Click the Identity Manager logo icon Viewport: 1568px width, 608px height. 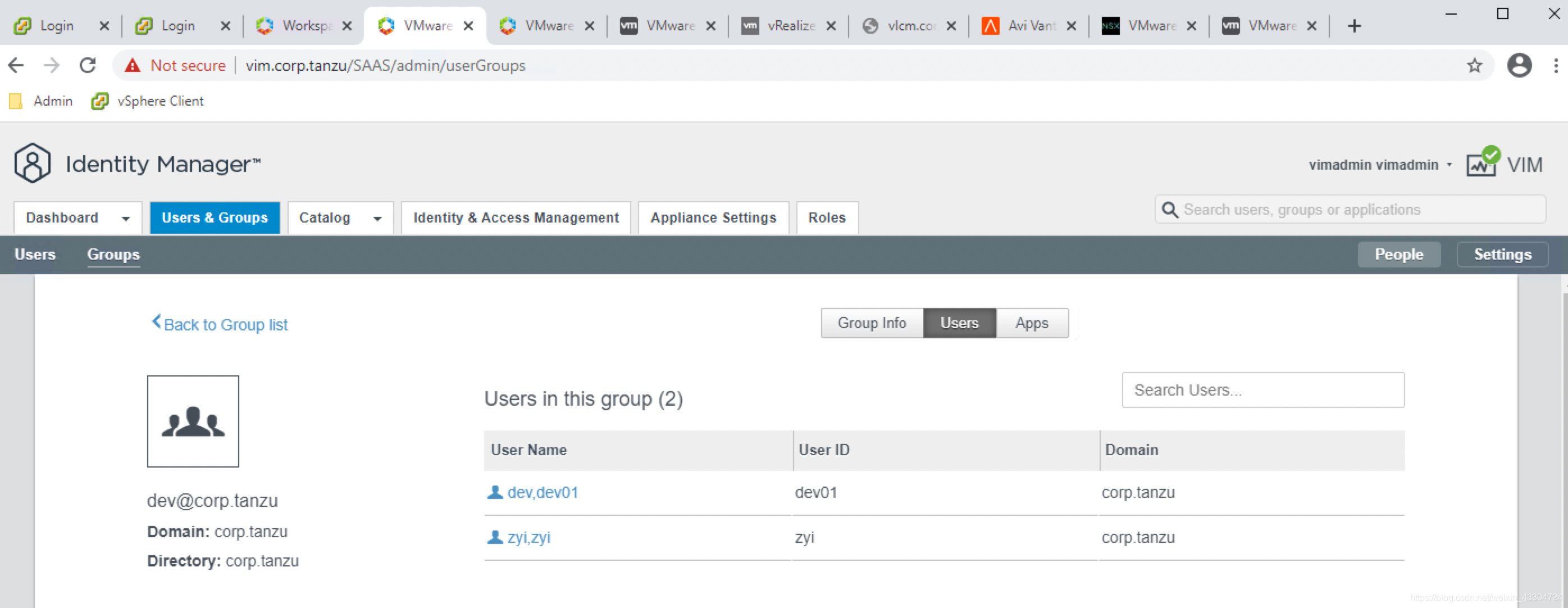[x=32, y=164]
